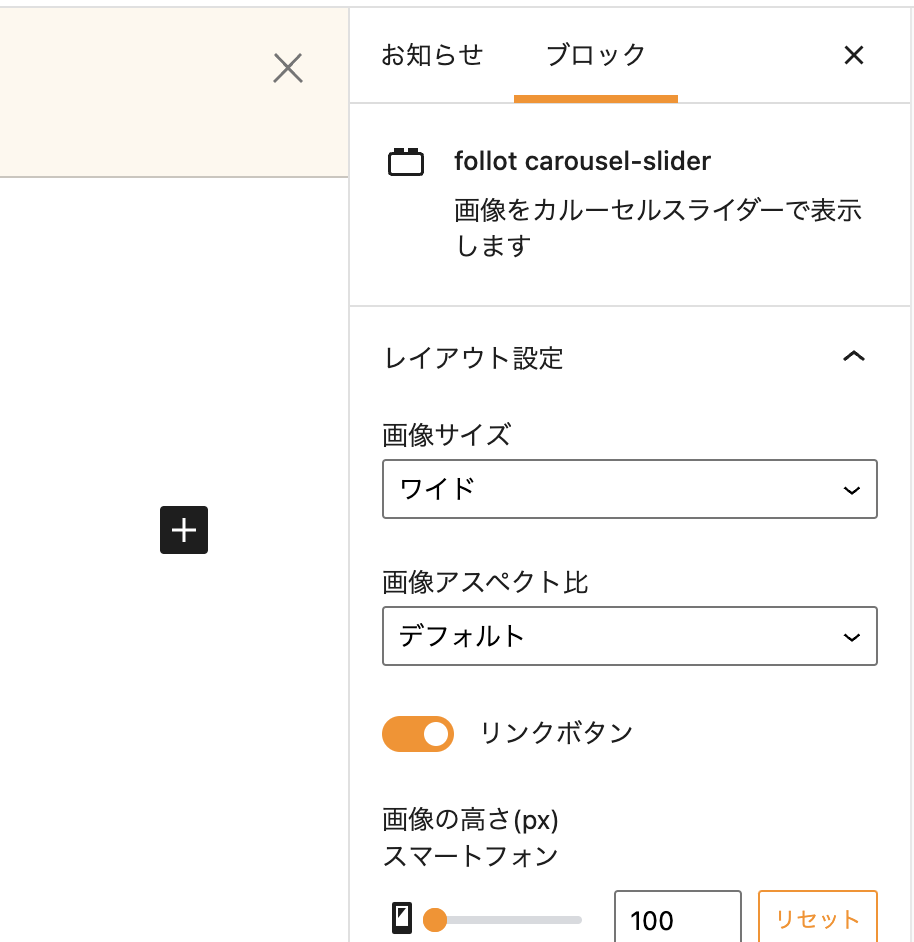Dismiss the notice with the gray X
The height and width of the screenshot is (942, 914).
pos(288,68)
